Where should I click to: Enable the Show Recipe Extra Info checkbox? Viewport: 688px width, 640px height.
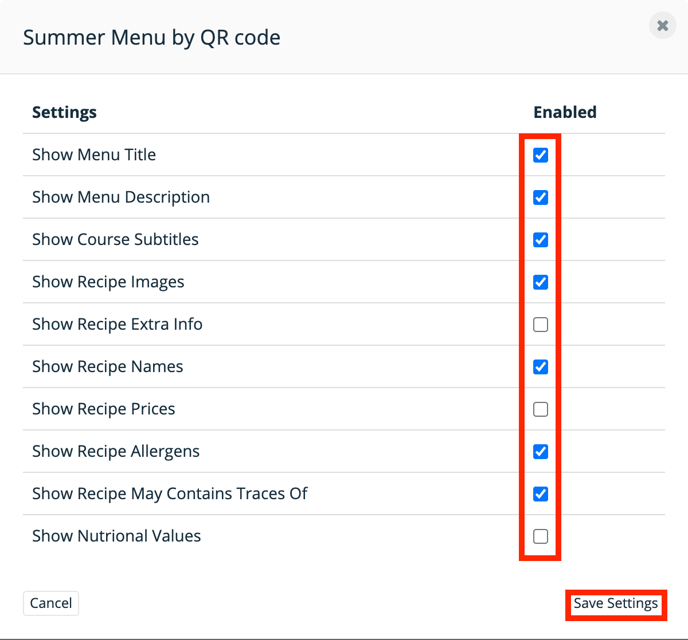tap(540, 325)
